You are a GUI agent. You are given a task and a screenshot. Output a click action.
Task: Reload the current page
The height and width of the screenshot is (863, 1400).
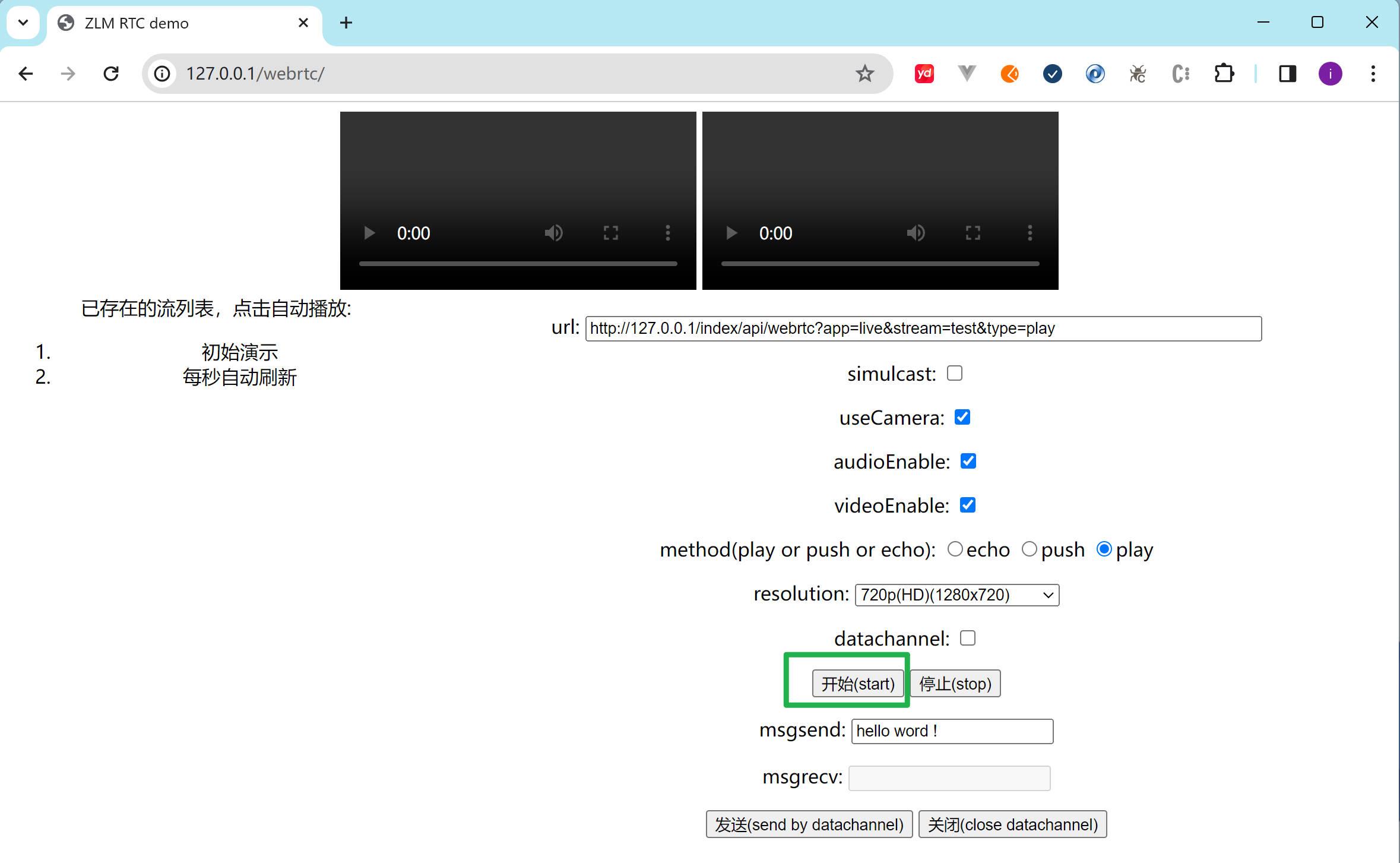coord(111,74)
